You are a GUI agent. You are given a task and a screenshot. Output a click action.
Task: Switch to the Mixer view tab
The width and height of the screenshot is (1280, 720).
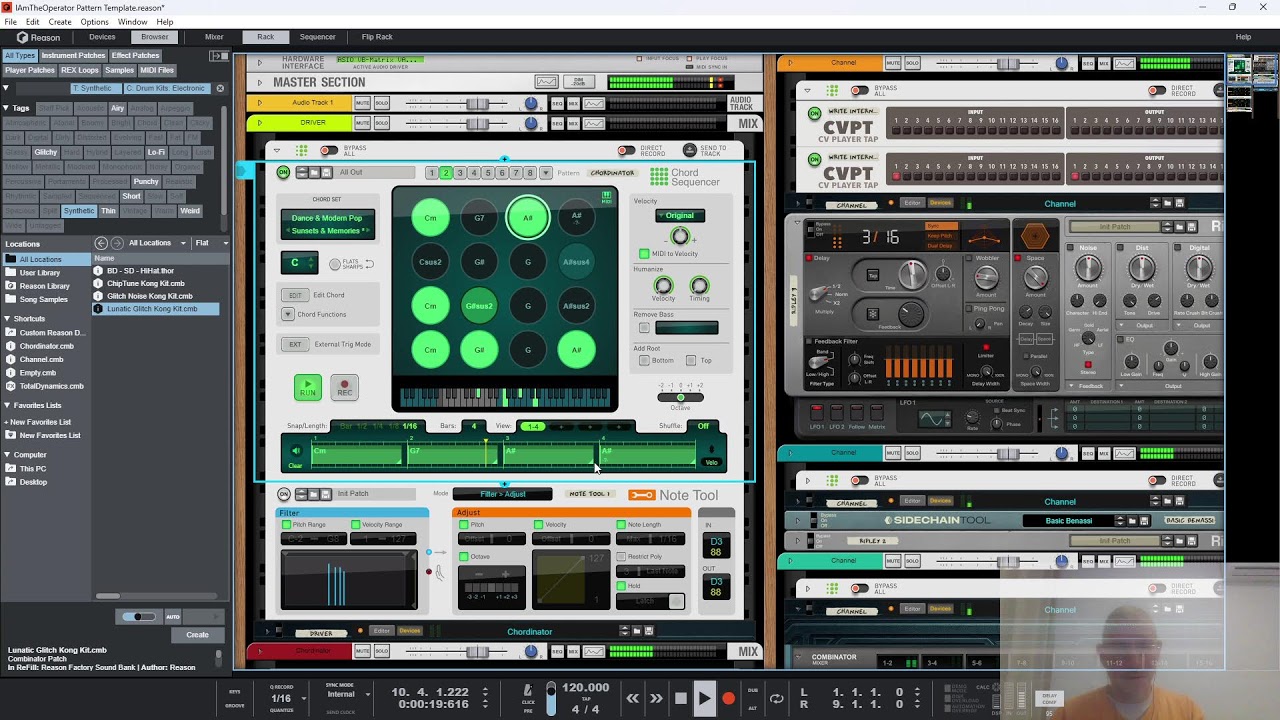coord(214,37)
